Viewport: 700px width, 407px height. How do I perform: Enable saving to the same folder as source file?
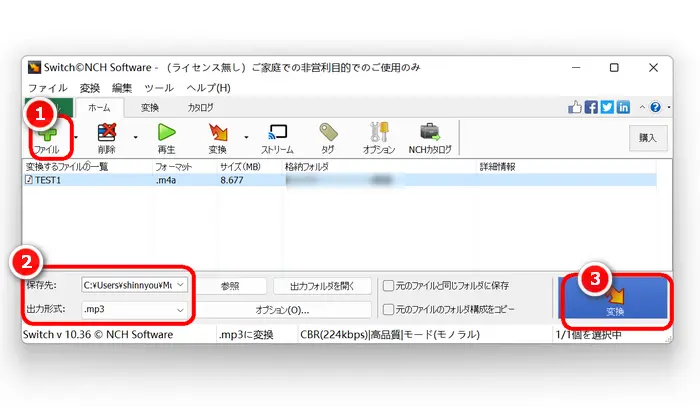click(387, 285)
